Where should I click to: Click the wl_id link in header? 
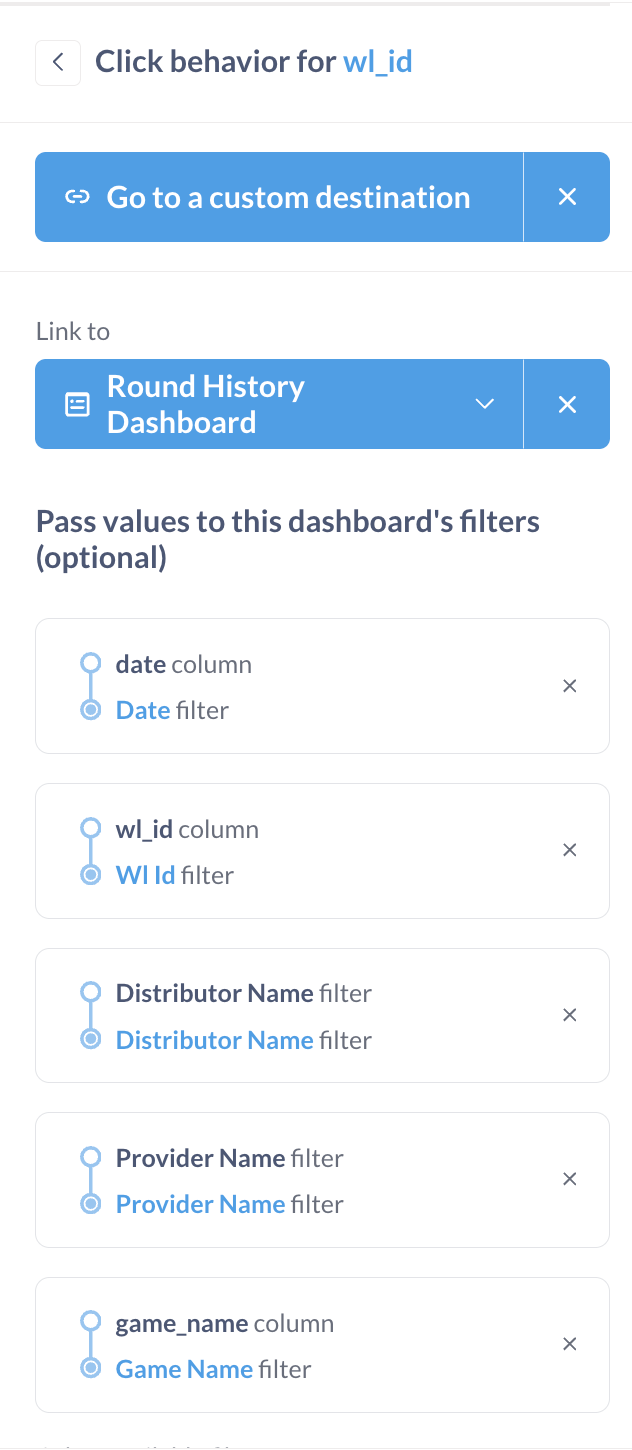pos(378,62)
